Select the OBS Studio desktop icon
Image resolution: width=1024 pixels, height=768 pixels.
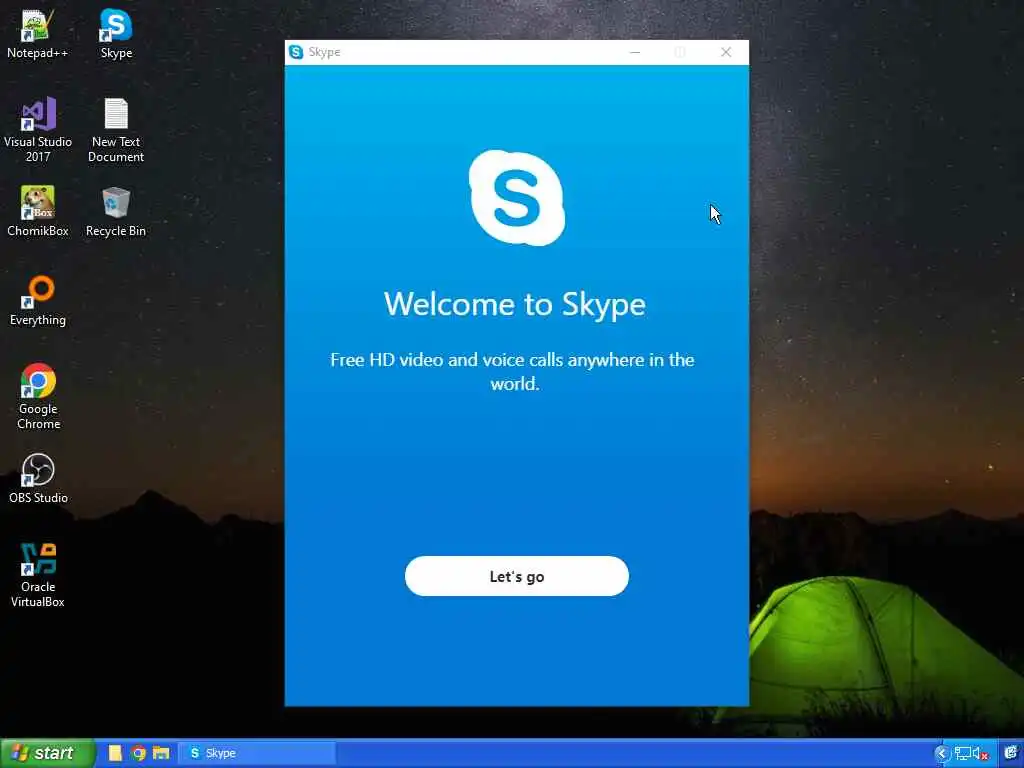pyautogui.click(x=38, y=478)
